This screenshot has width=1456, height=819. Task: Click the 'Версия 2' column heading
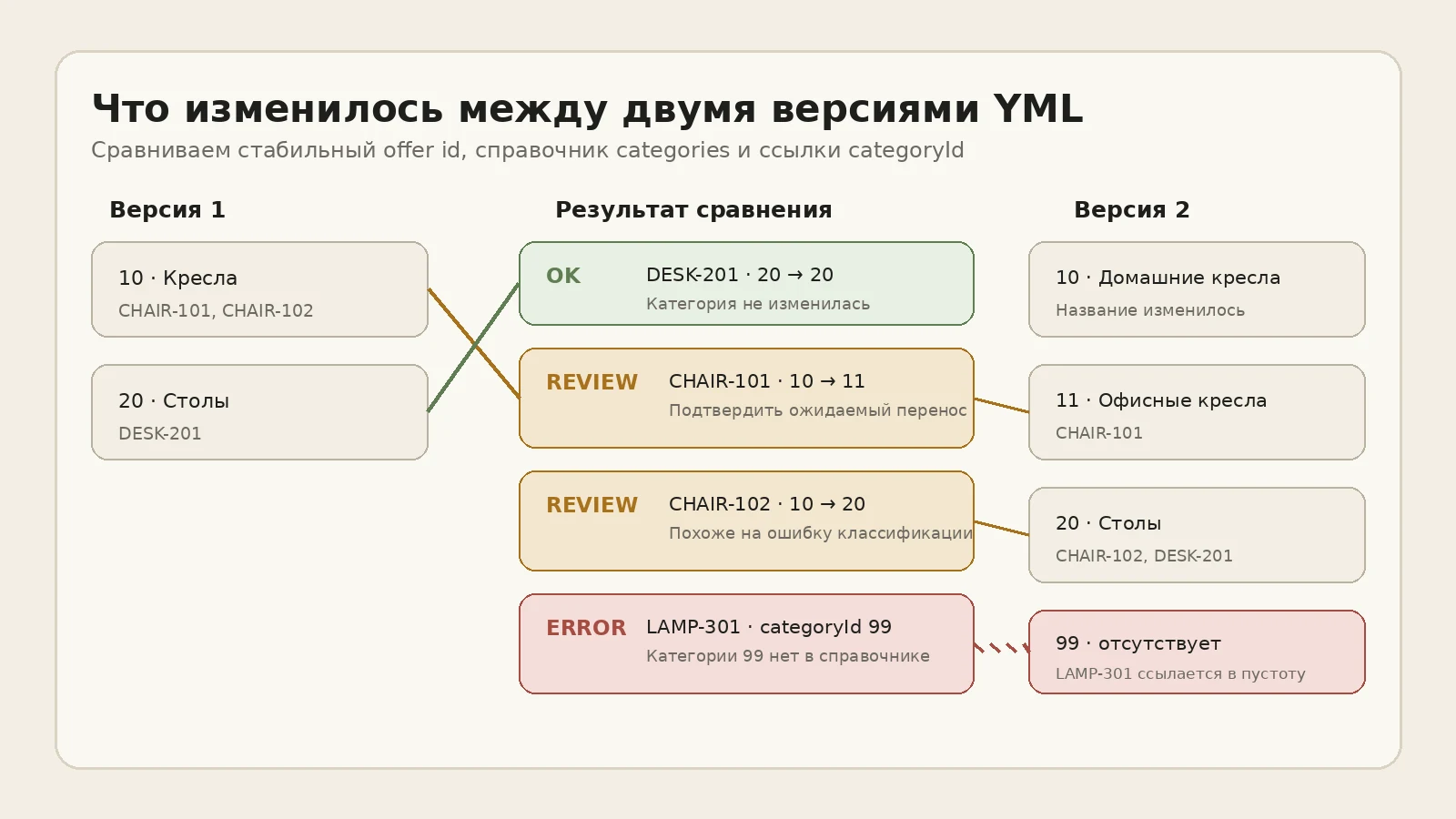[1132, 209]
